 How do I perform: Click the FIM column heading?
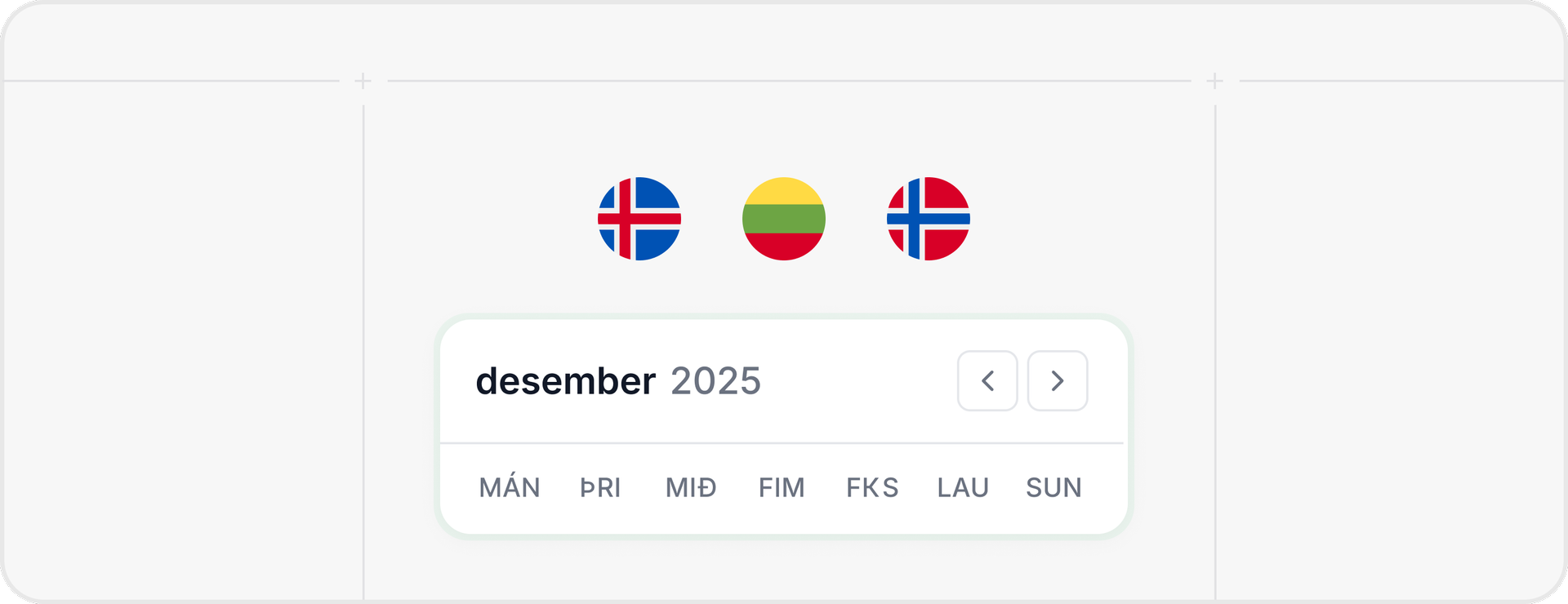[x=782, y=487]
